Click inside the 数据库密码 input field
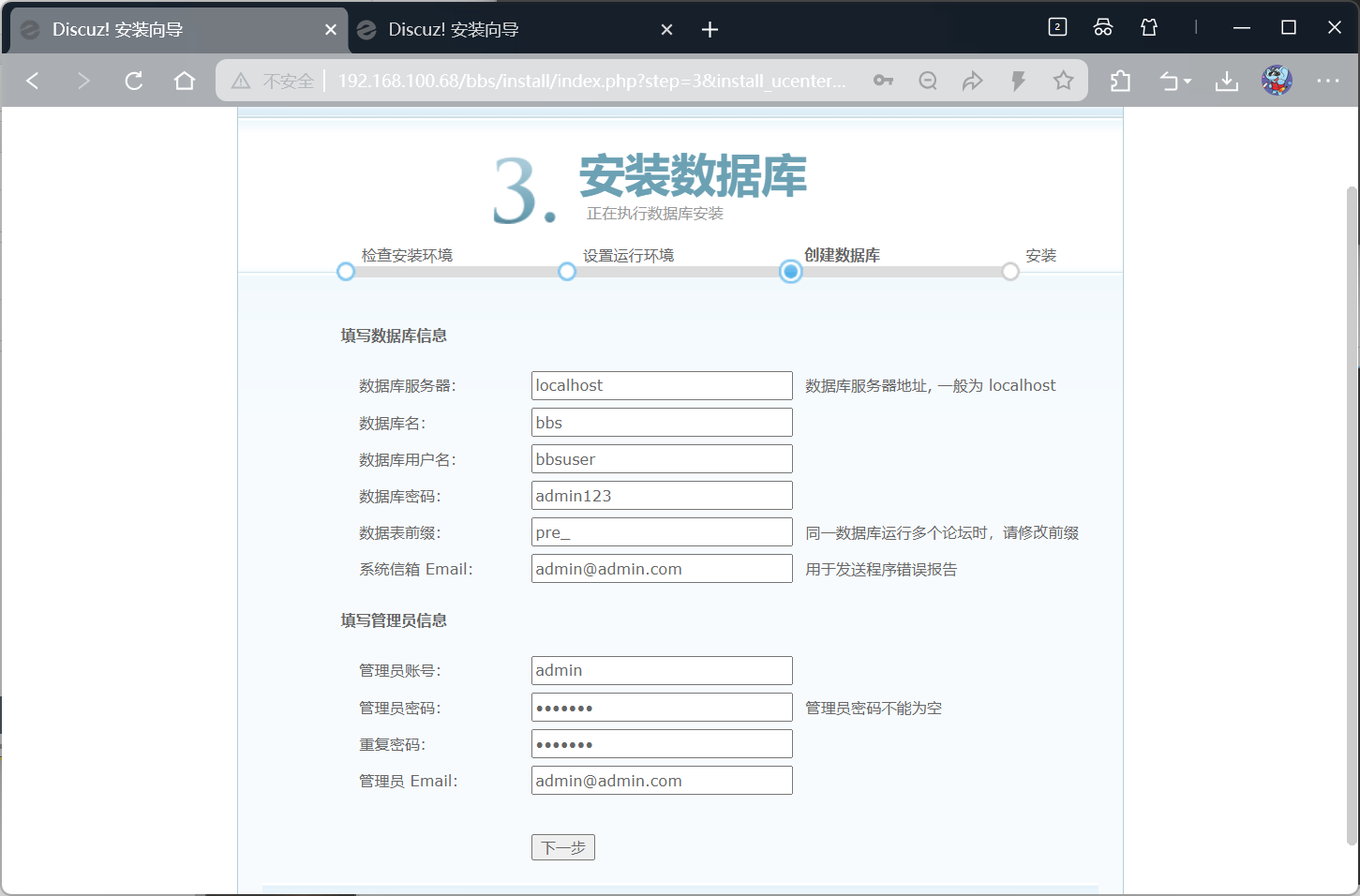 coord(661,495)
